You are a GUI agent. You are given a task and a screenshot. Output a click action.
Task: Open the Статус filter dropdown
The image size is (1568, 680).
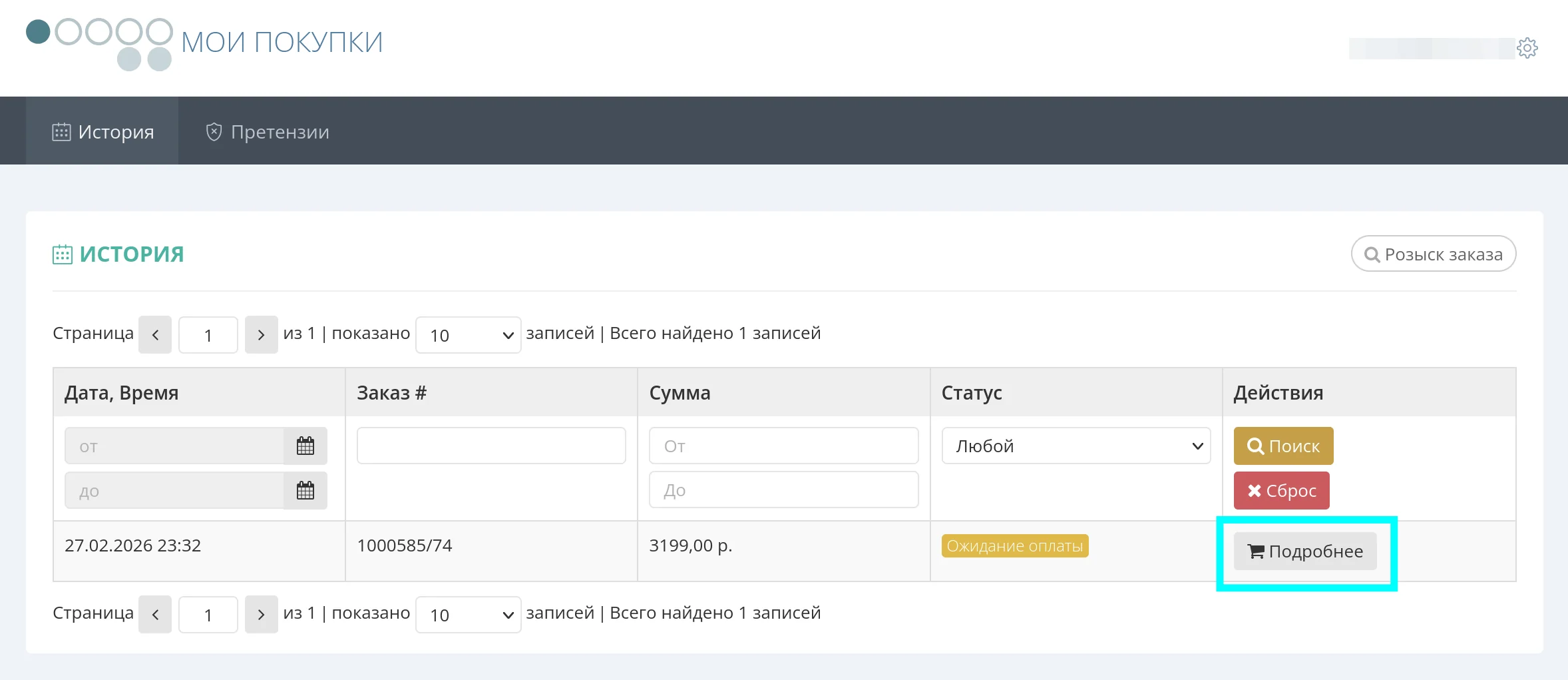1076,446
